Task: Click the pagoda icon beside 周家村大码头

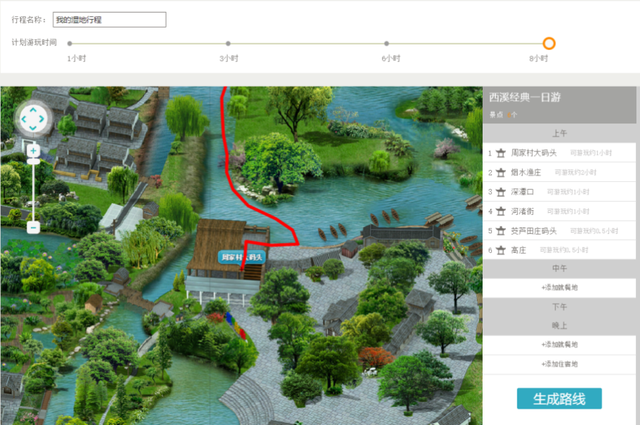Action: [x=500, y=153]
